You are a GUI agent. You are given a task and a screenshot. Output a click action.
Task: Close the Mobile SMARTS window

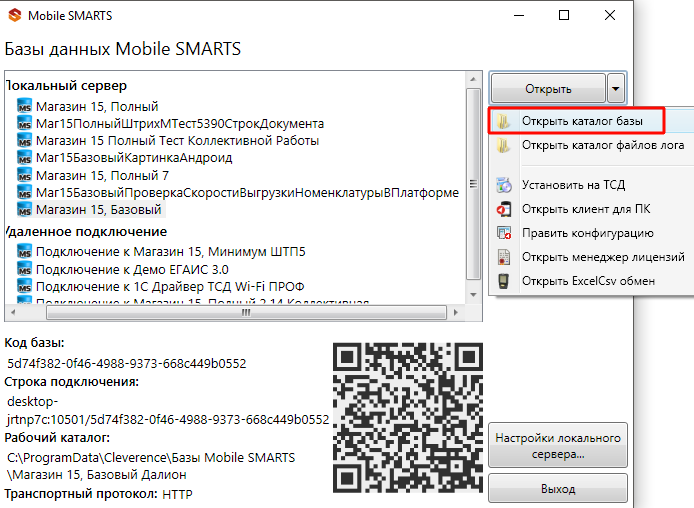[610, 15]
